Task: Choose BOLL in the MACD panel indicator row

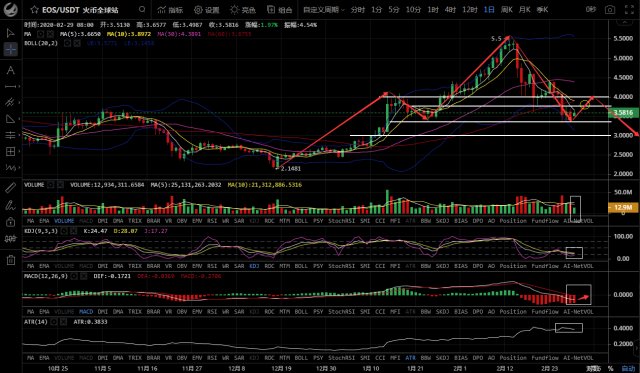Action: (x=301, y=311)
